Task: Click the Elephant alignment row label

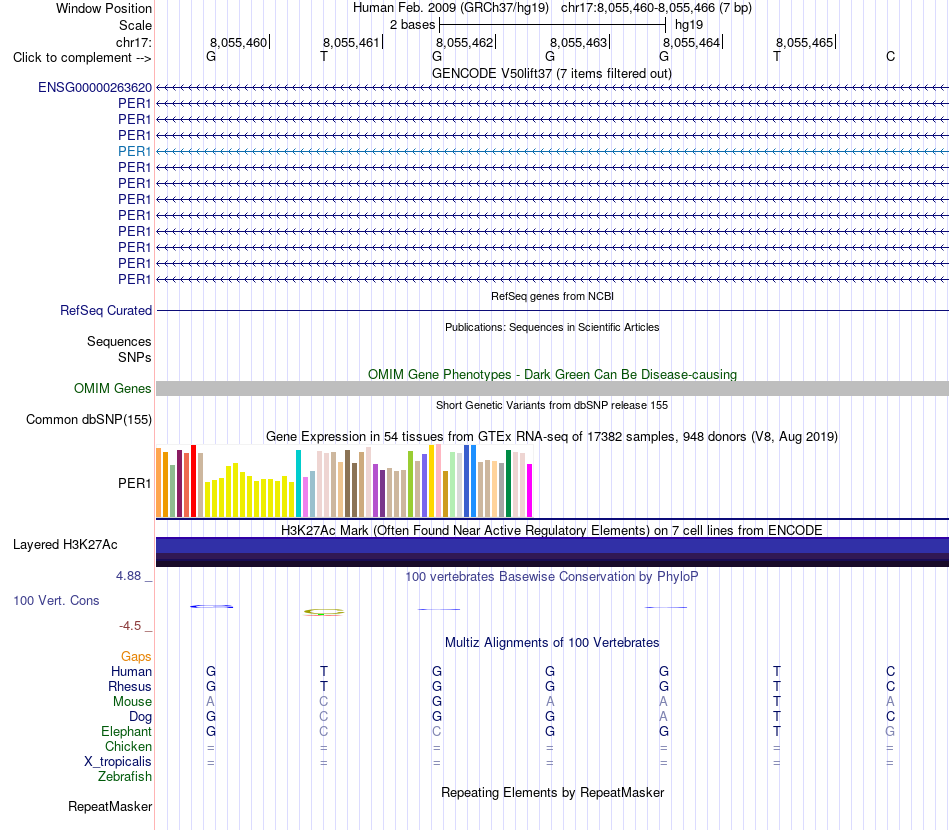Action: tap(126, 731)
